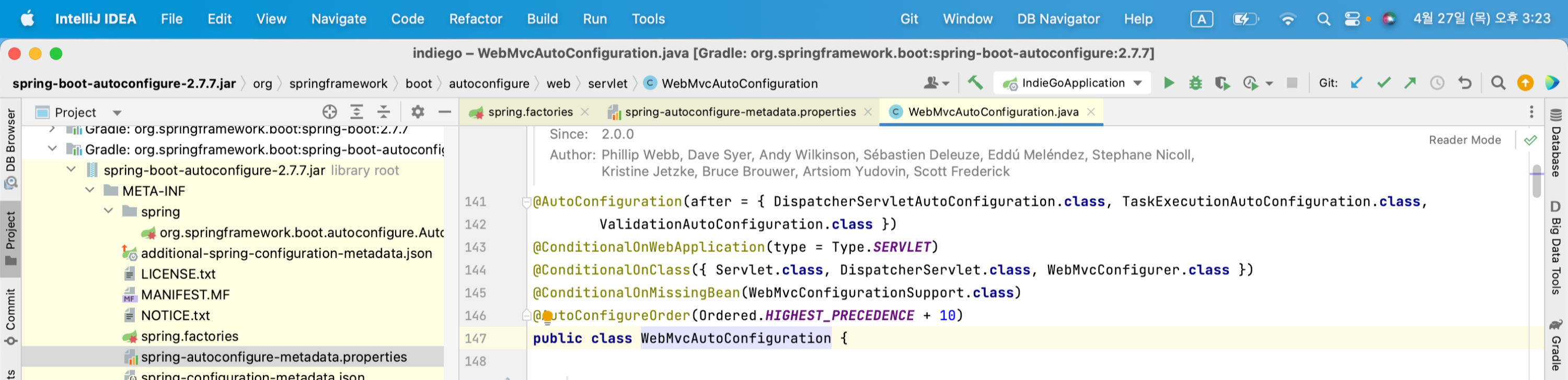Open Project view selector dropdown arrow
The width and height of the screenshot is (1568, 380).
pos(118,113)
